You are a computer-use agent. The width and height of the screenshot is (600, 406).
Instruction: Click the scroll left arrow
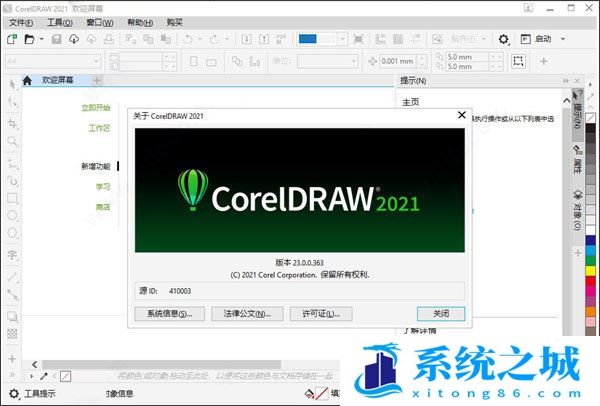(x=35, y=364)
